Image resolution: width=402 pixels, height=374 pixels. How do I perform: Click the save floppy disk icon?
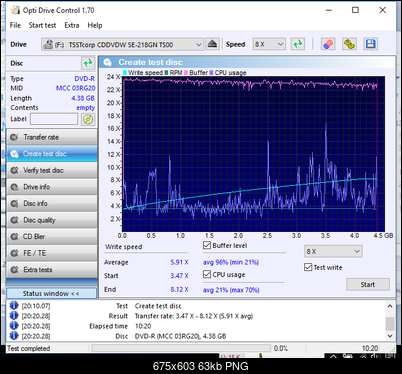pos(371,44)
